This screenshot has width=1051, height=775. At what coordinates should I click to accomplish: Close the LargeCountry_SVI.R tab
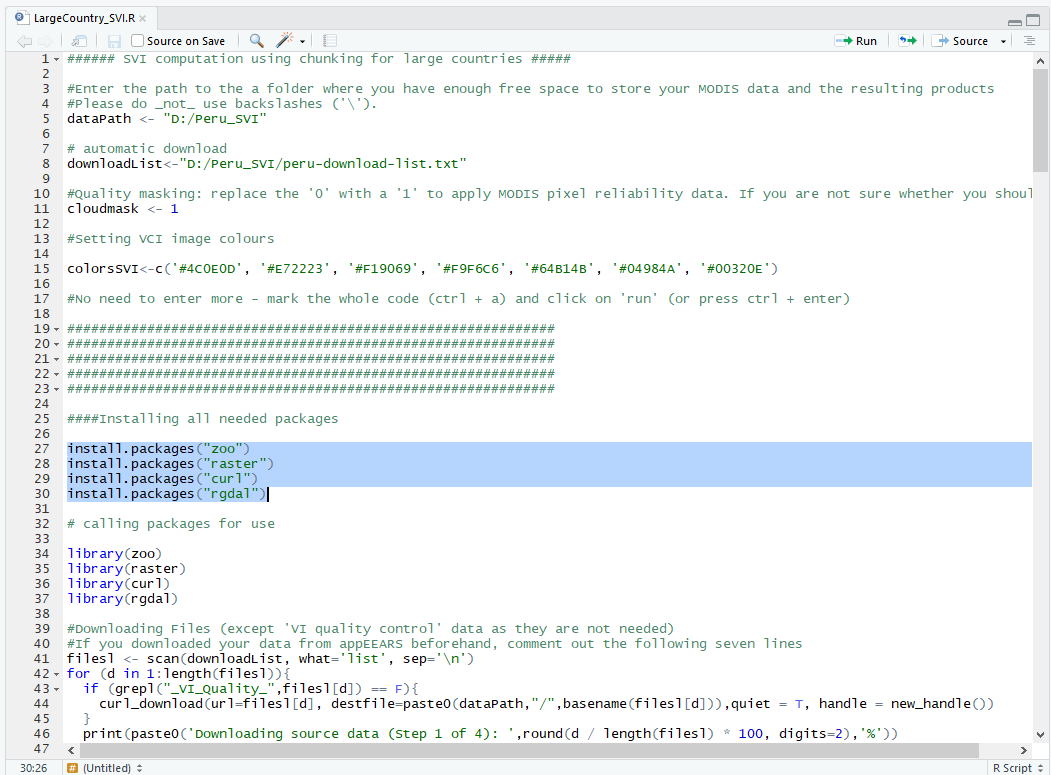(x=143, y=18)
